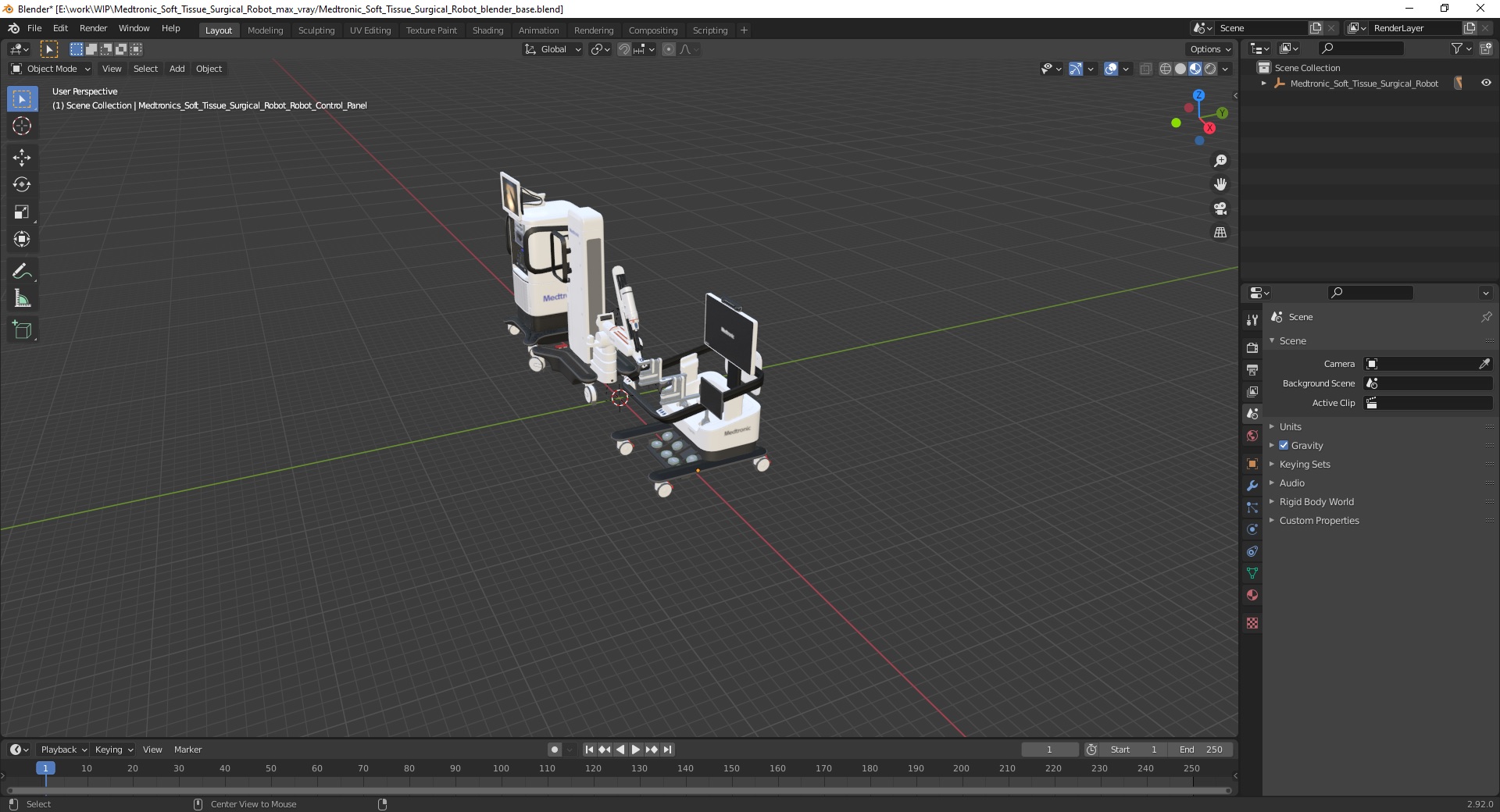Jump to the end frame
Image resolution: width=1500 pixels, height=812 pixels.
pos(667,750)
